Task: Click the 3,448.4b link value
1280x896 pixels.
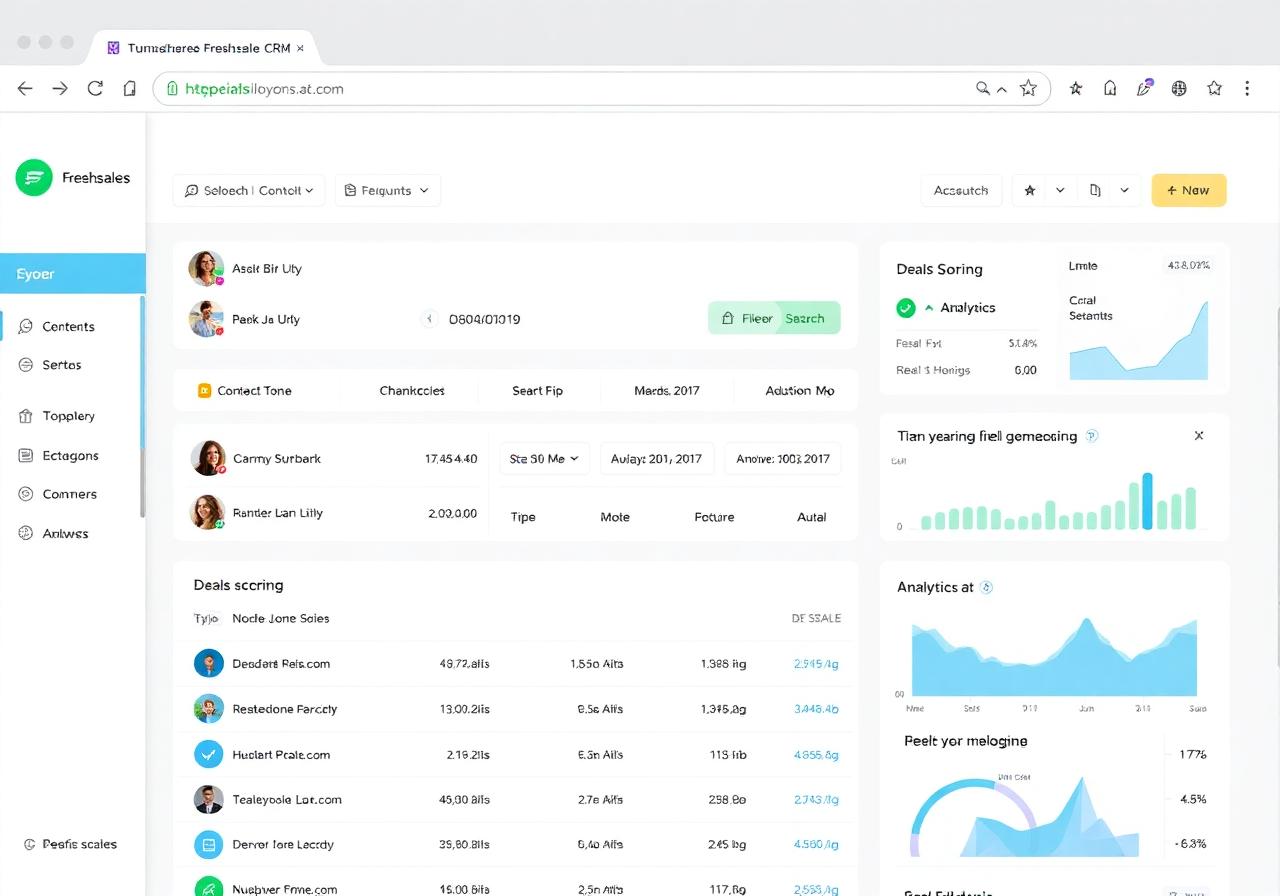Action: pos(815,709)
